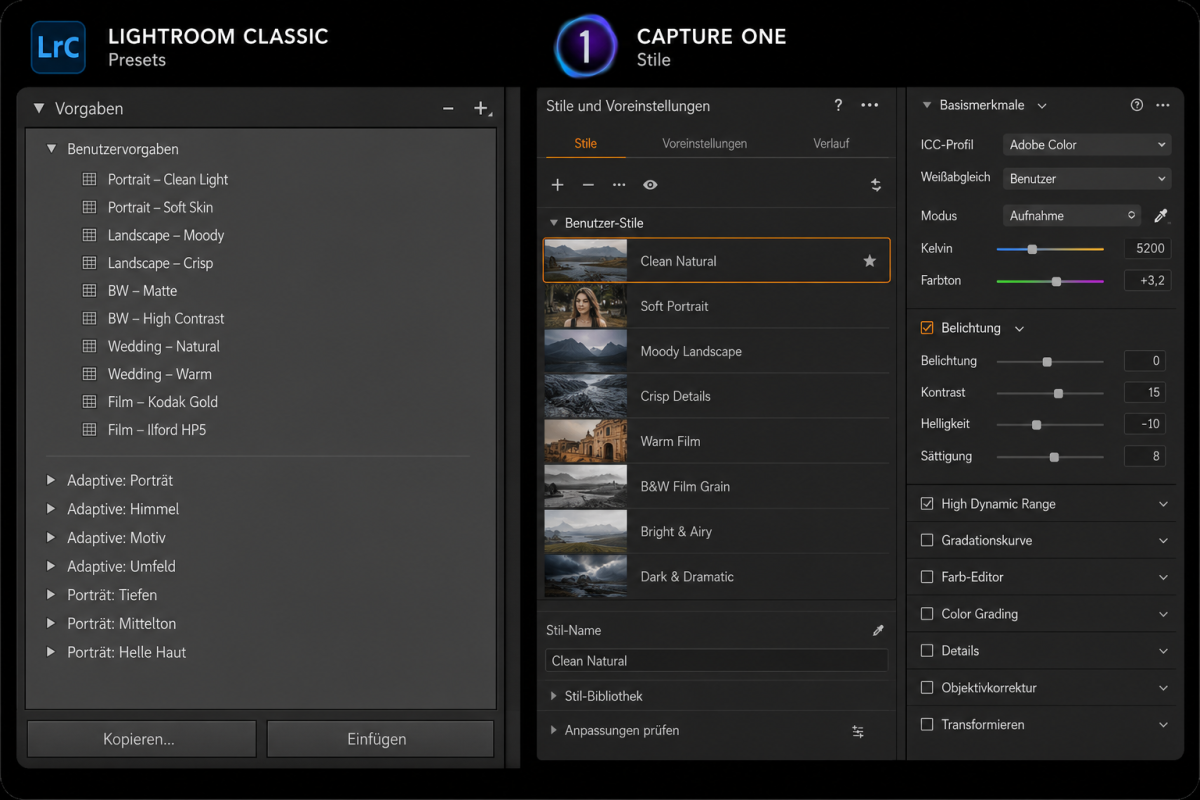Enable the Details checkbox
Viewport: 1200px width, 800px height.
pos(927,651)
